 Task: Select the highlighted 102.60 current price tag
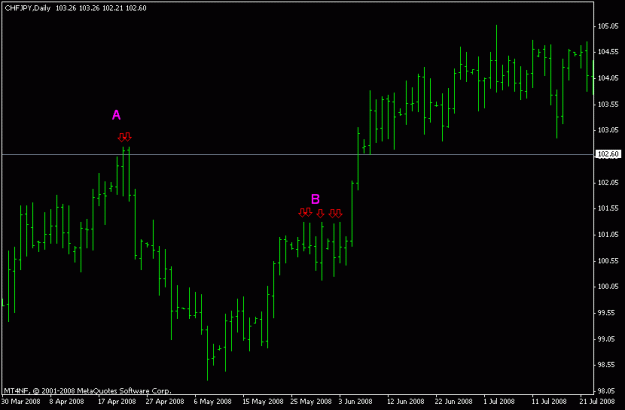(x=608, y=154)
